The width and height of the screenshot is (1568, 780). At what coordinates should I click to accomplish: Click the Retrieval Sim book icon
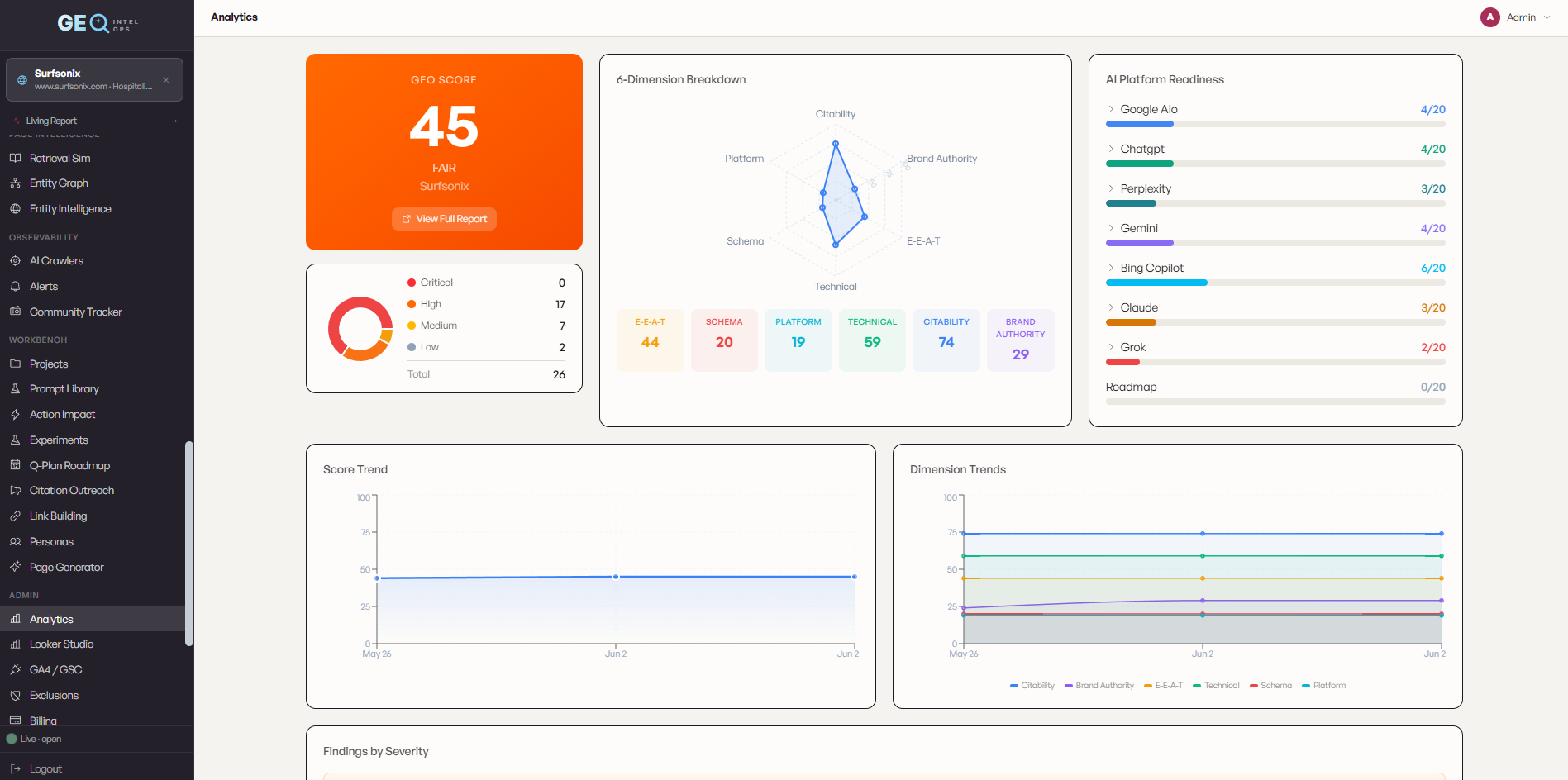pyautogui.click(x=15, y=158)
